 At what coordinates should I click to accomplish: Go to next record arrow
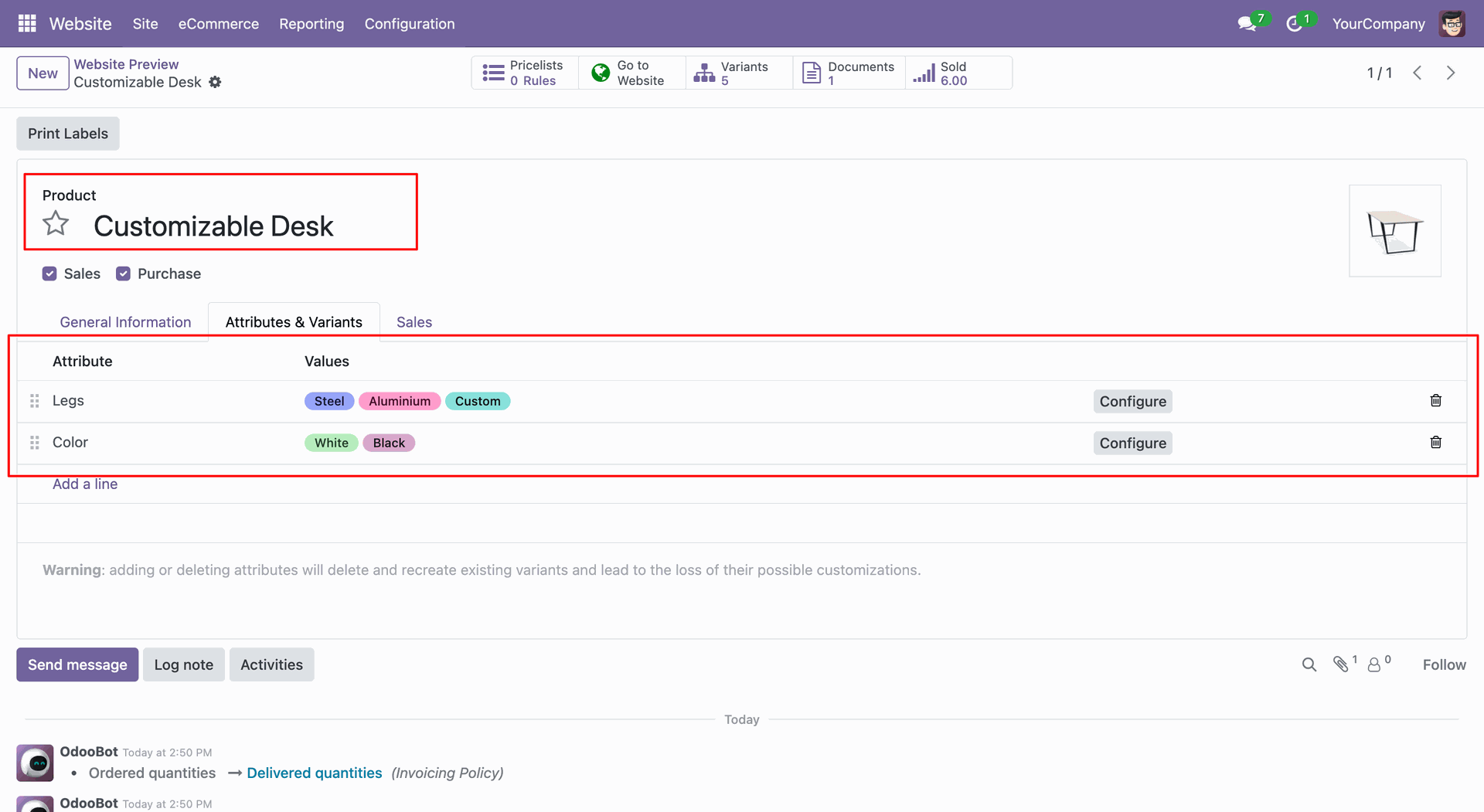pyautogui.click(x=1451, y=73)
